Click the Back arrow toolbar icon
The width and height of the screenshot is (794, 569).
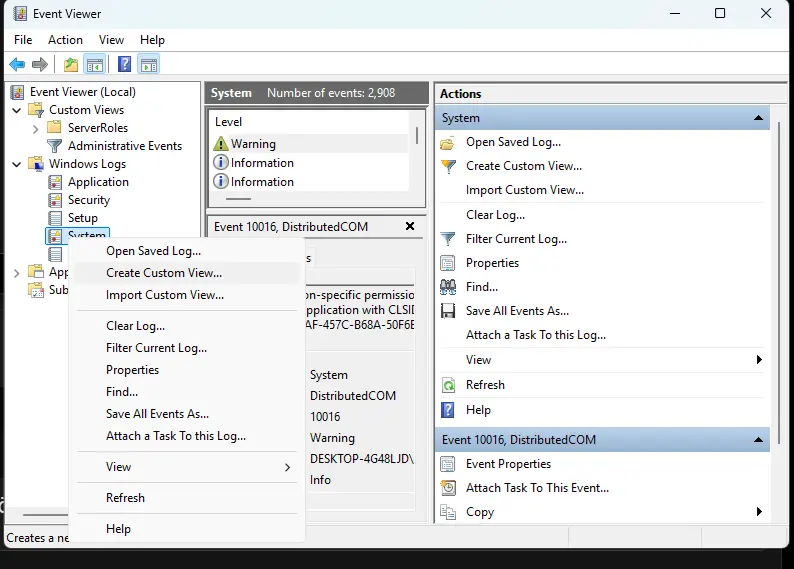17,65
